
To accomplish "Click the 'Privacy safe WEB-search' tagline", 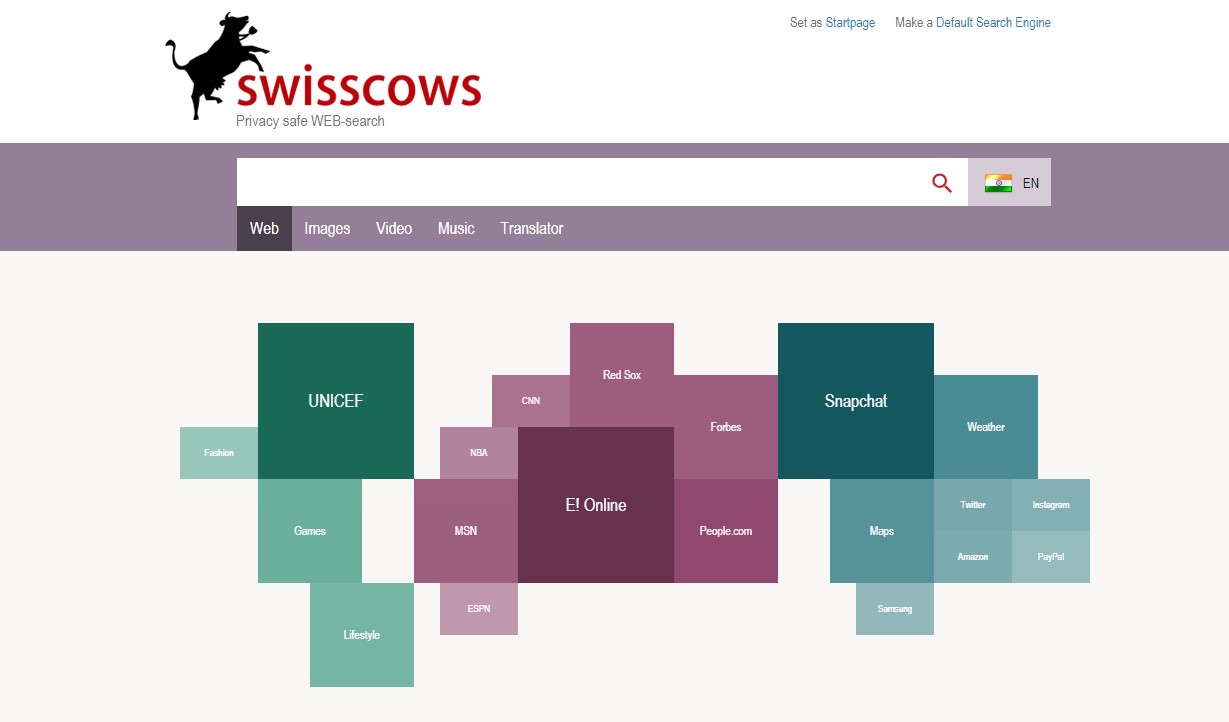I will 310,121.
